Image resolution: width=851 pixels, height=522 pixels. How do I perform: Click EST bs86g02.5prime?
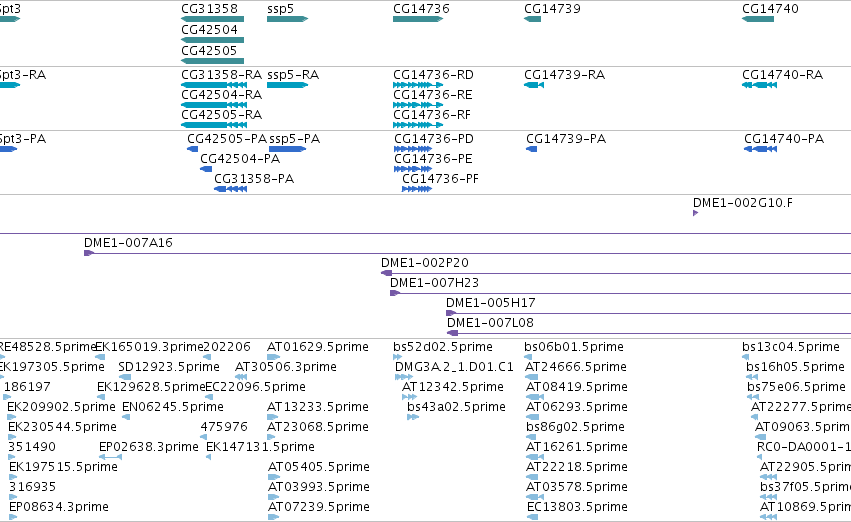click(x=575, y=428)
